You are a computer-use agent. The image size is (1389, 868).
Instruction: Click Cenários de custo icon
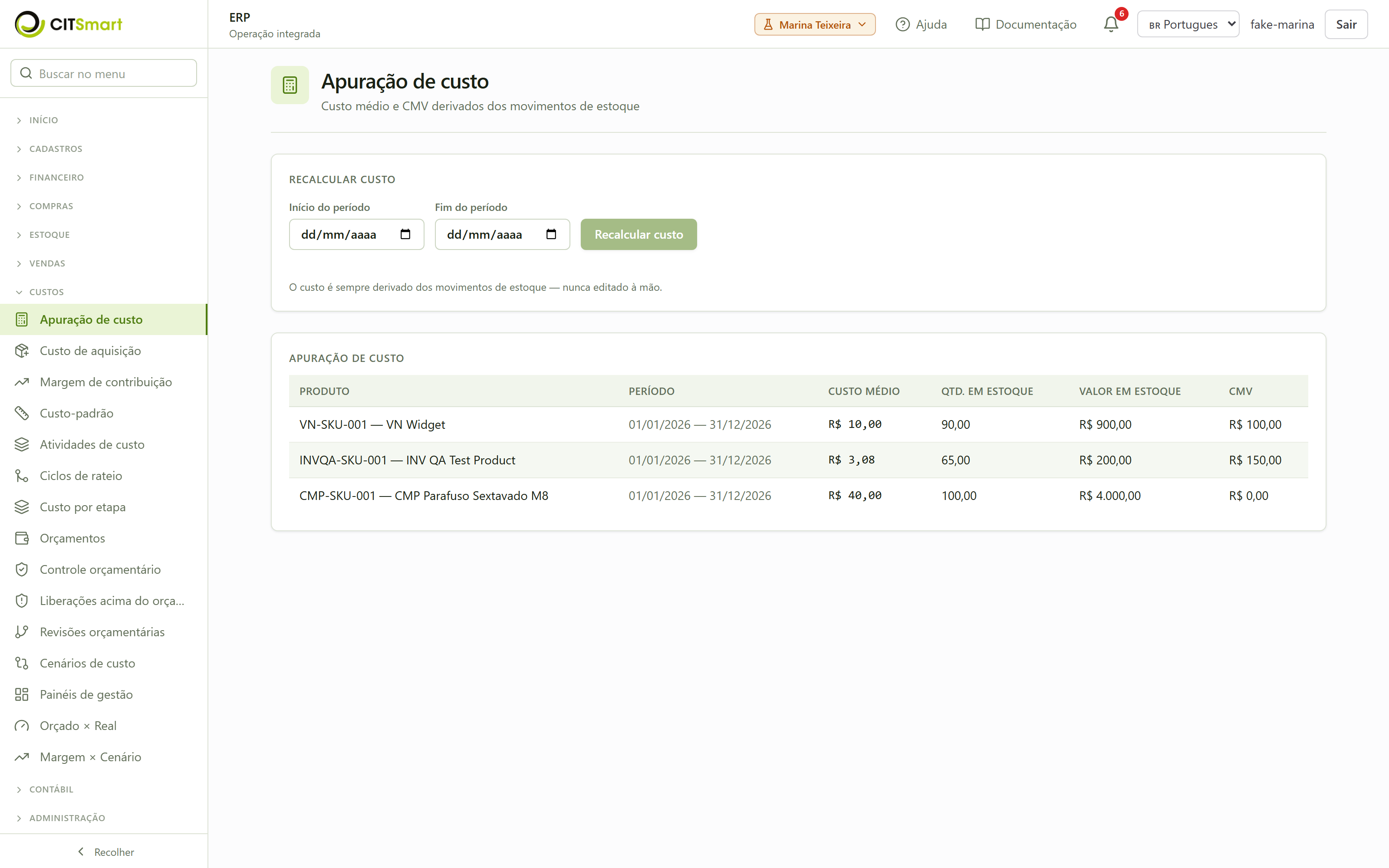coord(22,663)
